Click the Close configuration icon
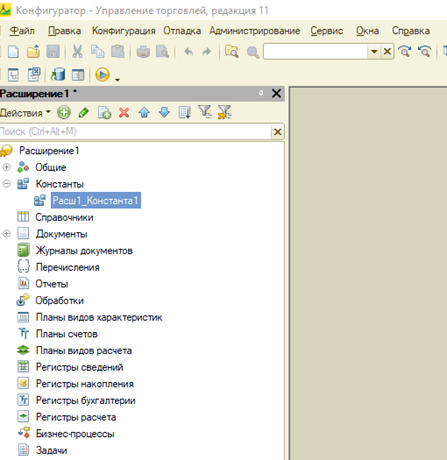Viewport: 447px width, 460px height. click(34, 74)
